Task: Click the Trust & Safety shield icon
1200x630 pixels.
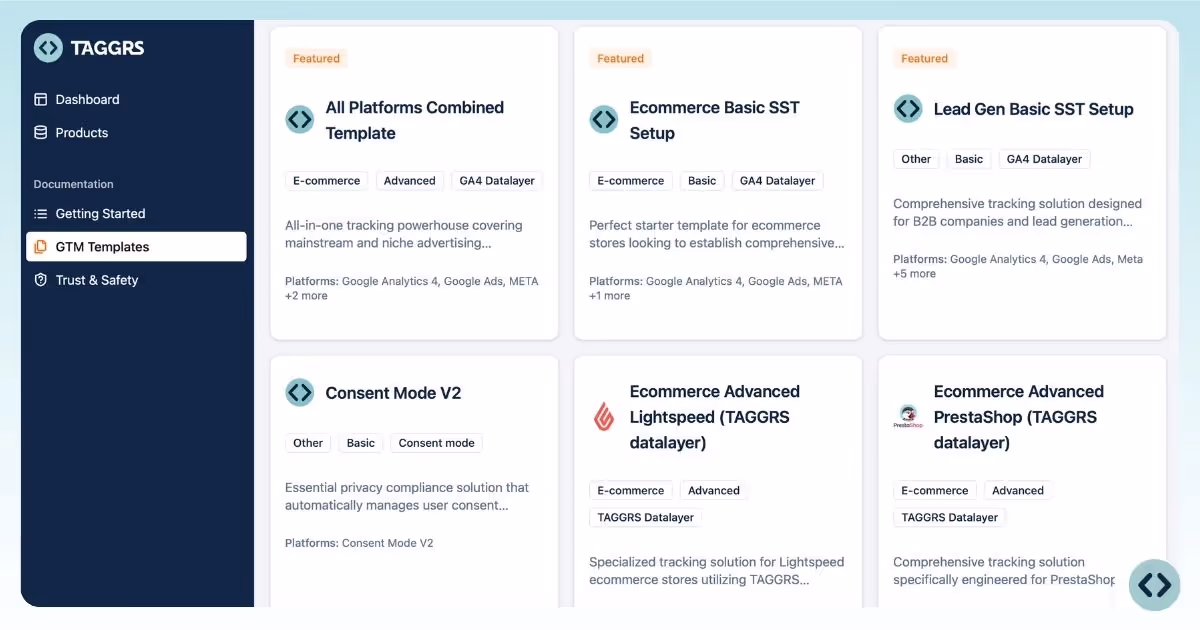Action: pyautogui.click(x=41, y=280)
